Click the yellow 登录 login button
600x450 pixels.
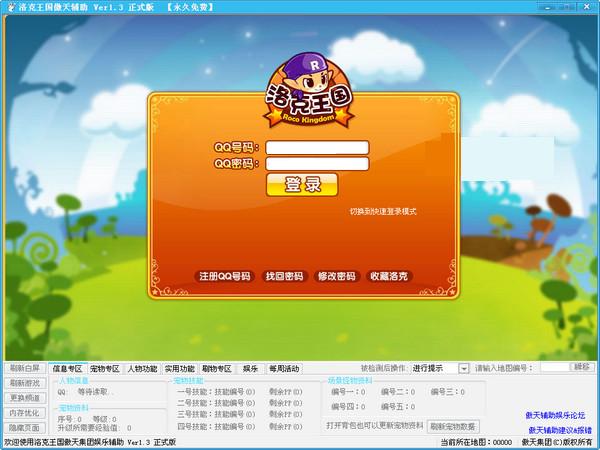pyautogui.click(x=302, y=185)
